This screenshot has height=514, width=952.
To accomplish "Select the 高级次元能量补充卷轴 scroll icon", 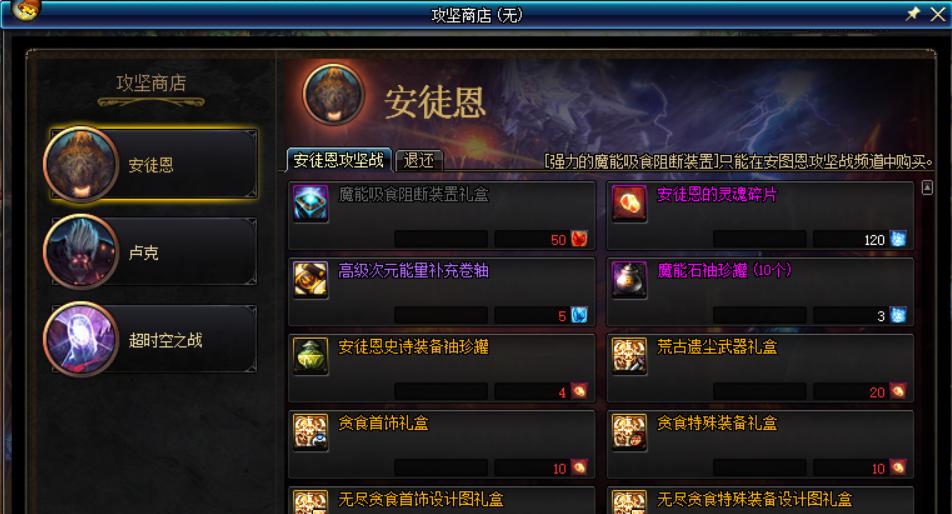I will (310, 280).
